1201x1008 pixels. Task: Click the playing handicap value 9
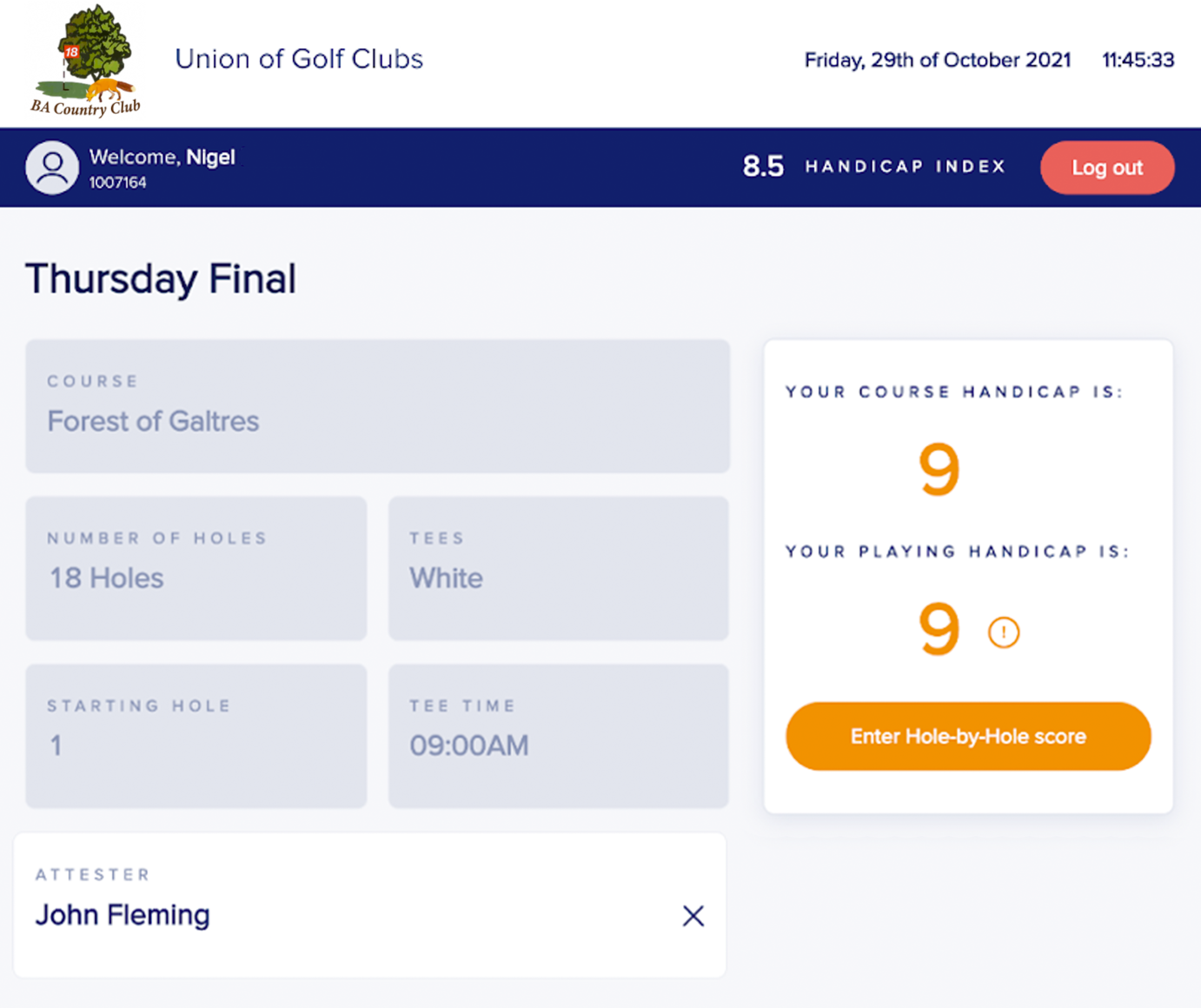coord(939,629)
